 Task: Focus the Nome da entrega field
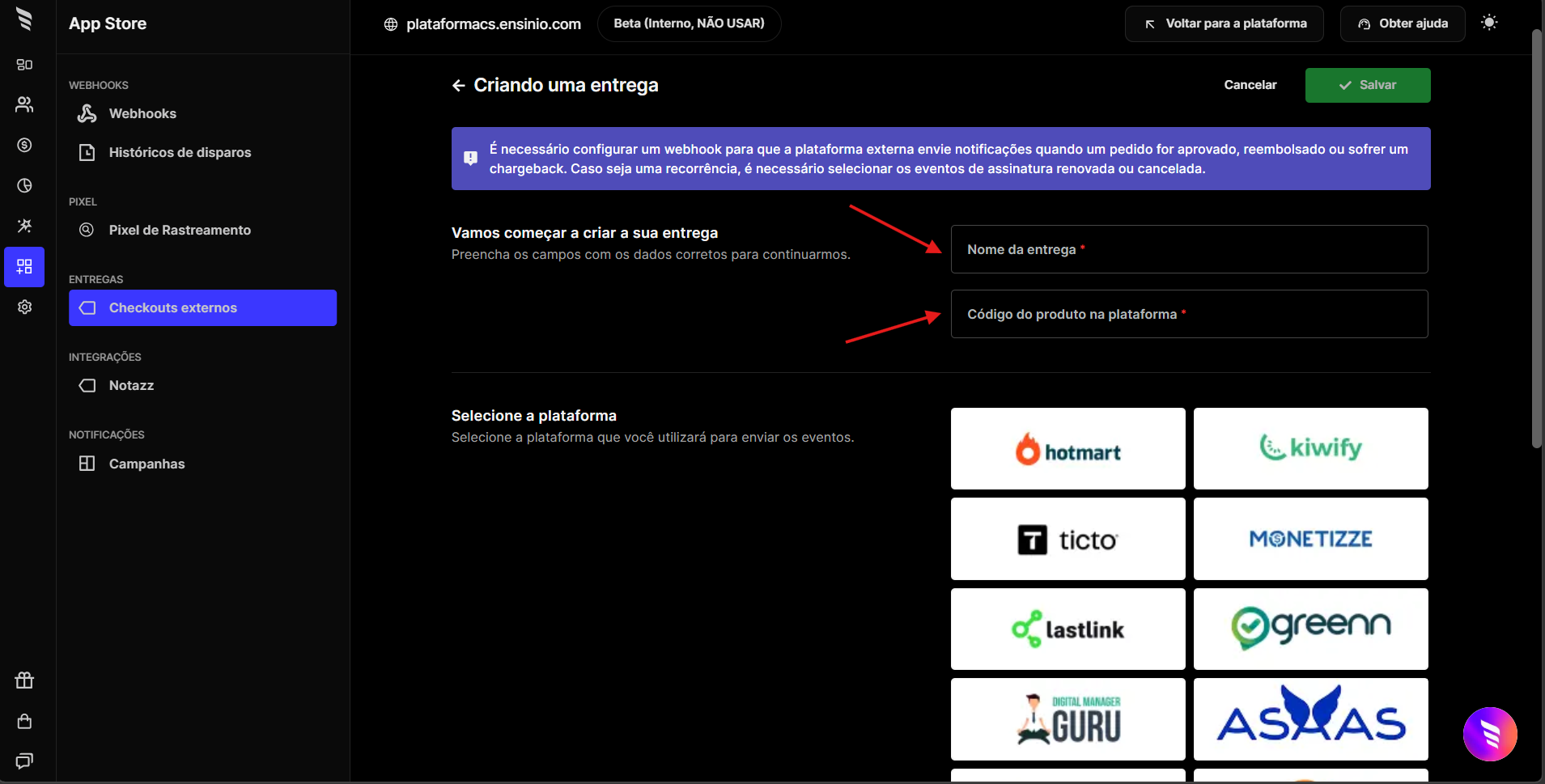click(x=1188, y=249)
